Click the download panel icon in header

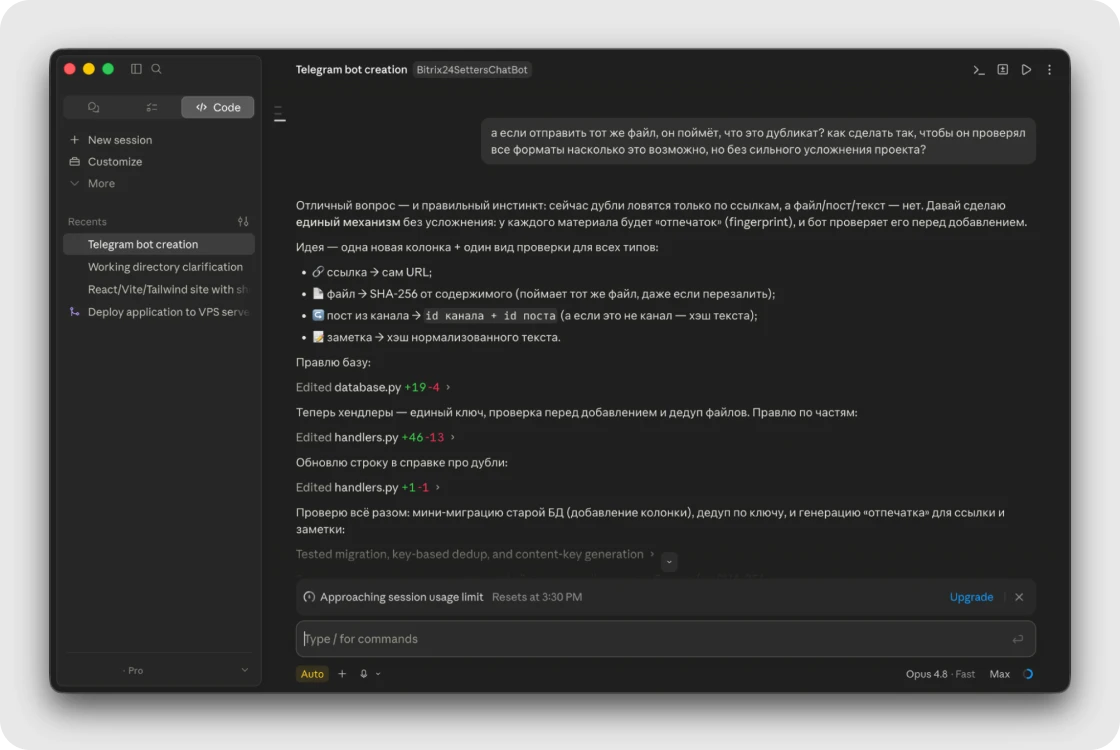[x=1003, y=69]
